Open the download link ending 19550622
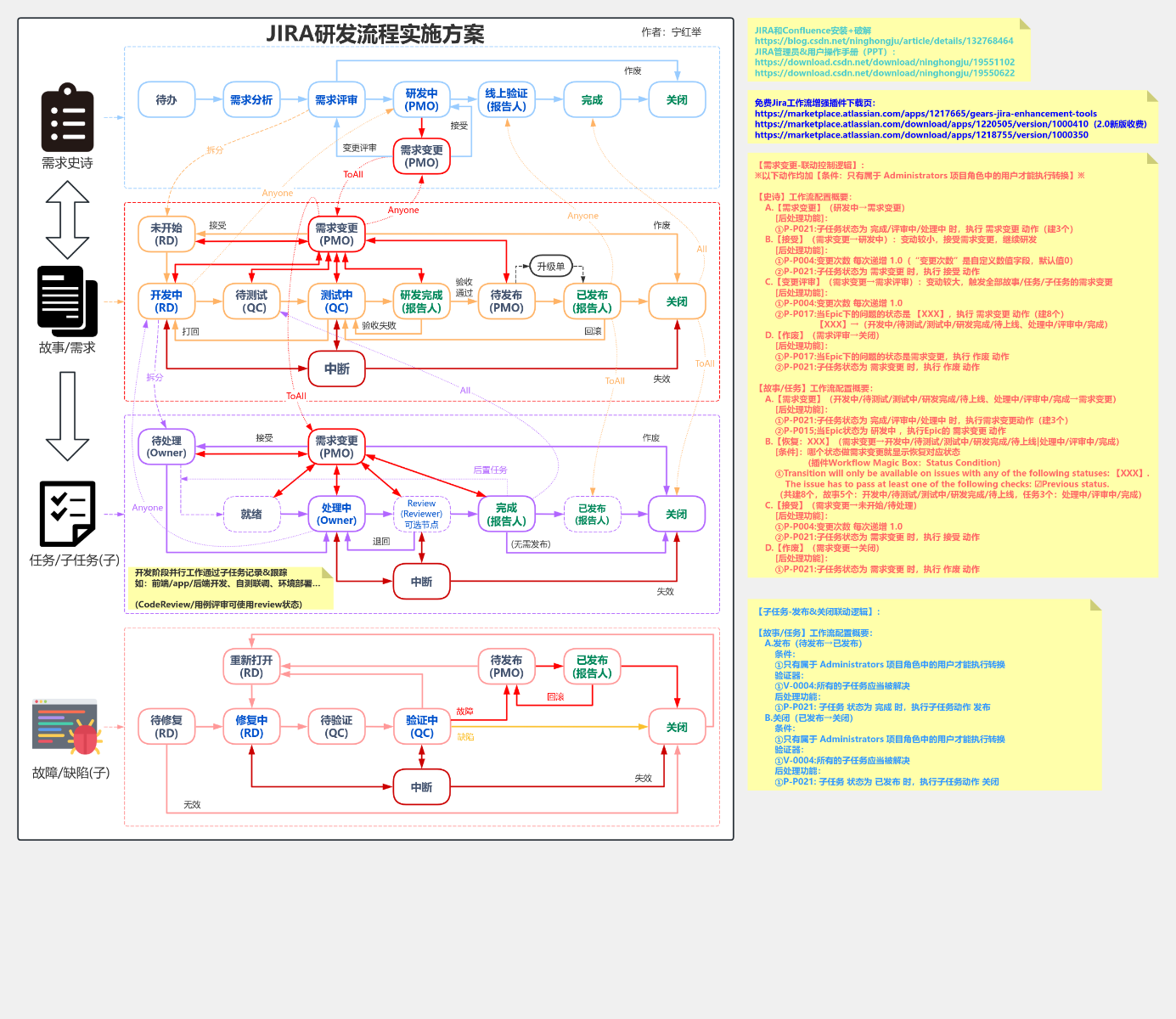This screenshot has width=1176, height=1019. point(885,73)
